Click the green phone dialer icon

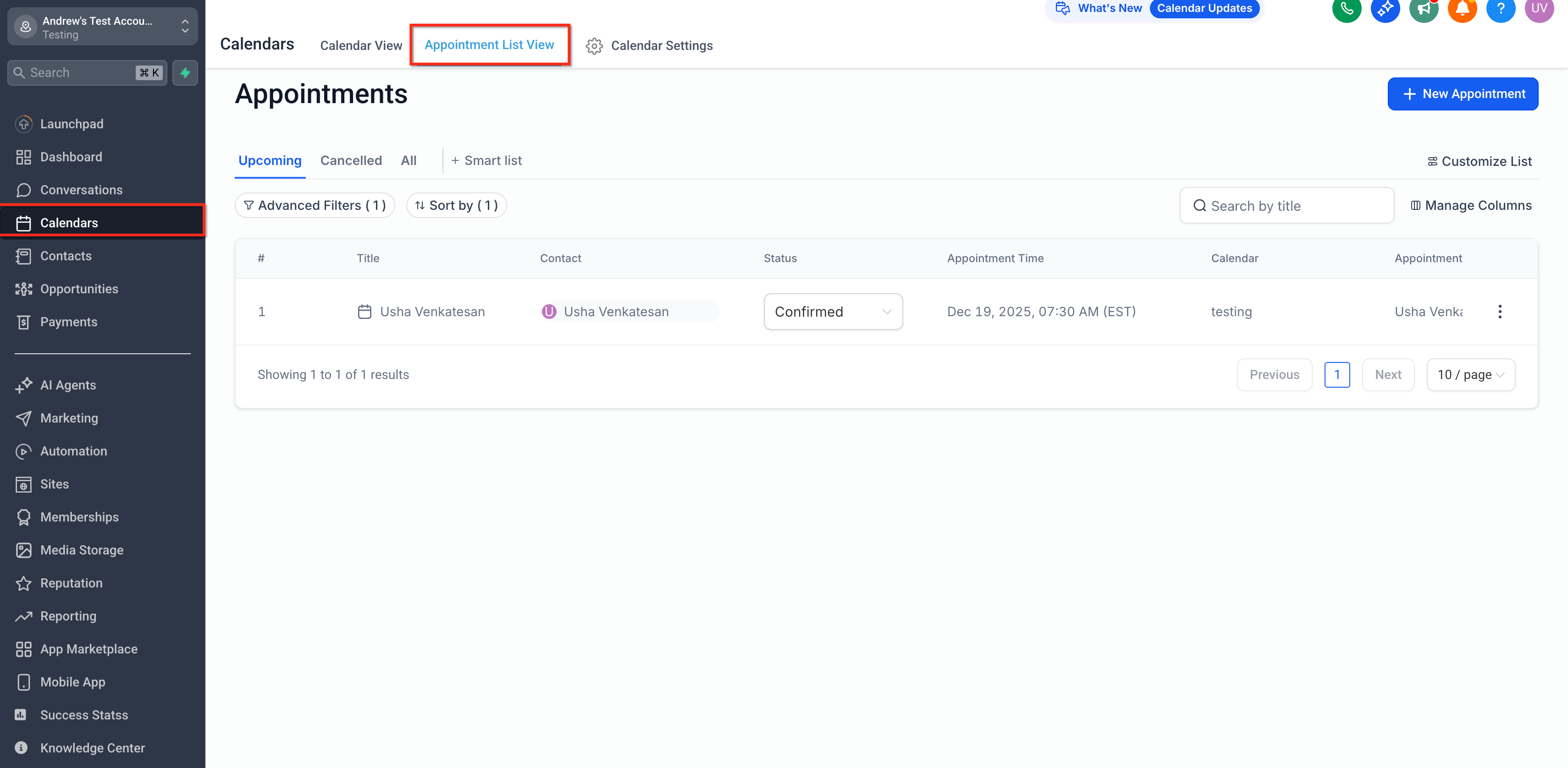[1347, 9]
